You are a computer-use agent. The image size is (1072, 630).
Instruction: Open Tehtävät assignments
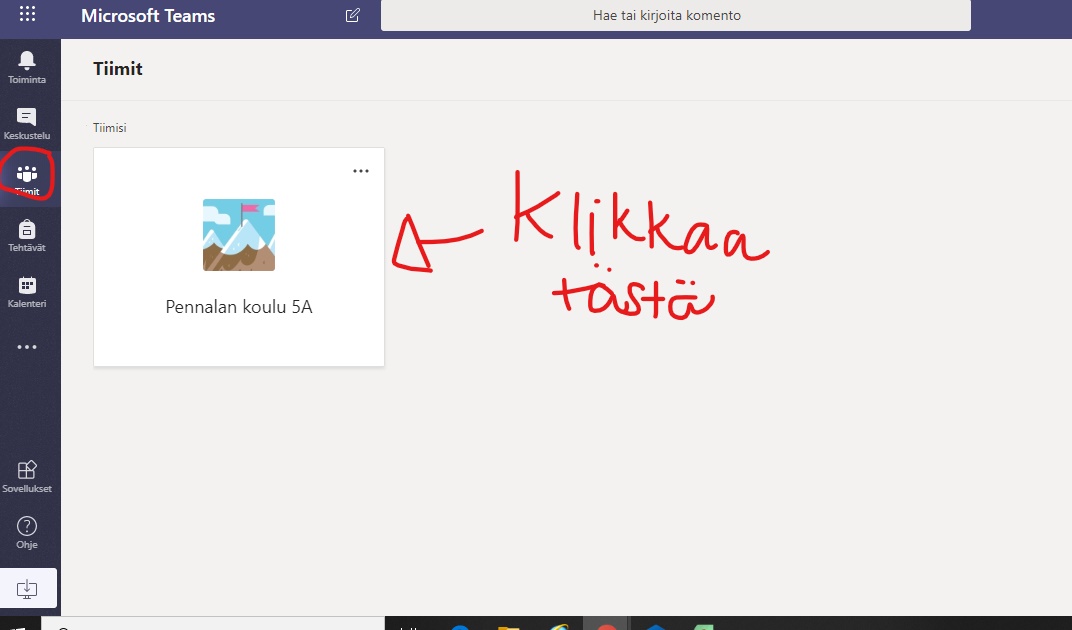[27, 236]
